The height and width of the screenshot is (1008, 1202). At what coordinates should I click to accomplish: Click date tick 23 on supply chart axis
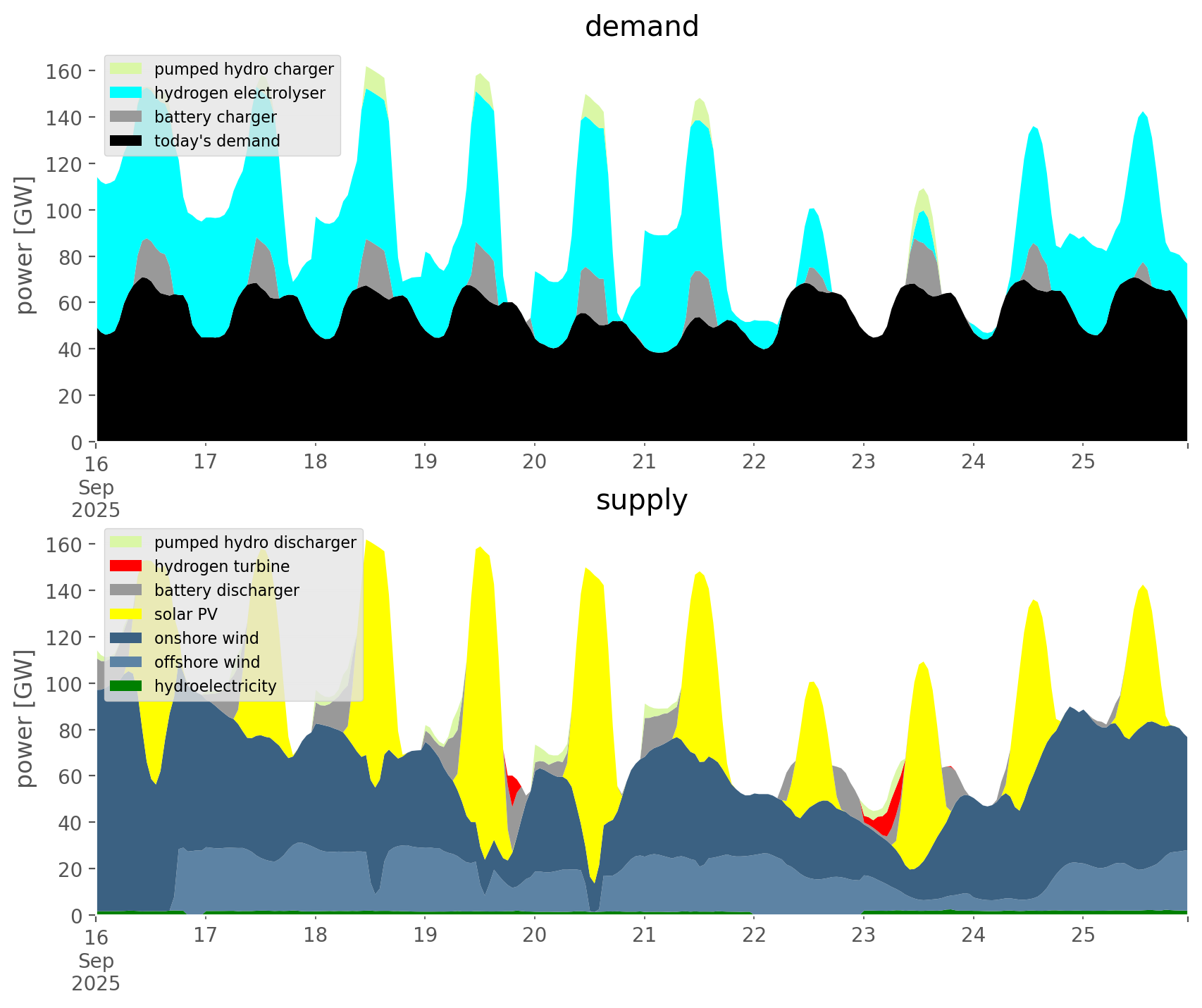coord(863,935)
